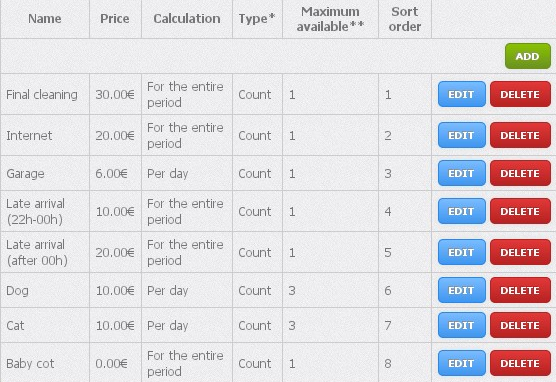Edit the Internet row

[x=462, y=135]
